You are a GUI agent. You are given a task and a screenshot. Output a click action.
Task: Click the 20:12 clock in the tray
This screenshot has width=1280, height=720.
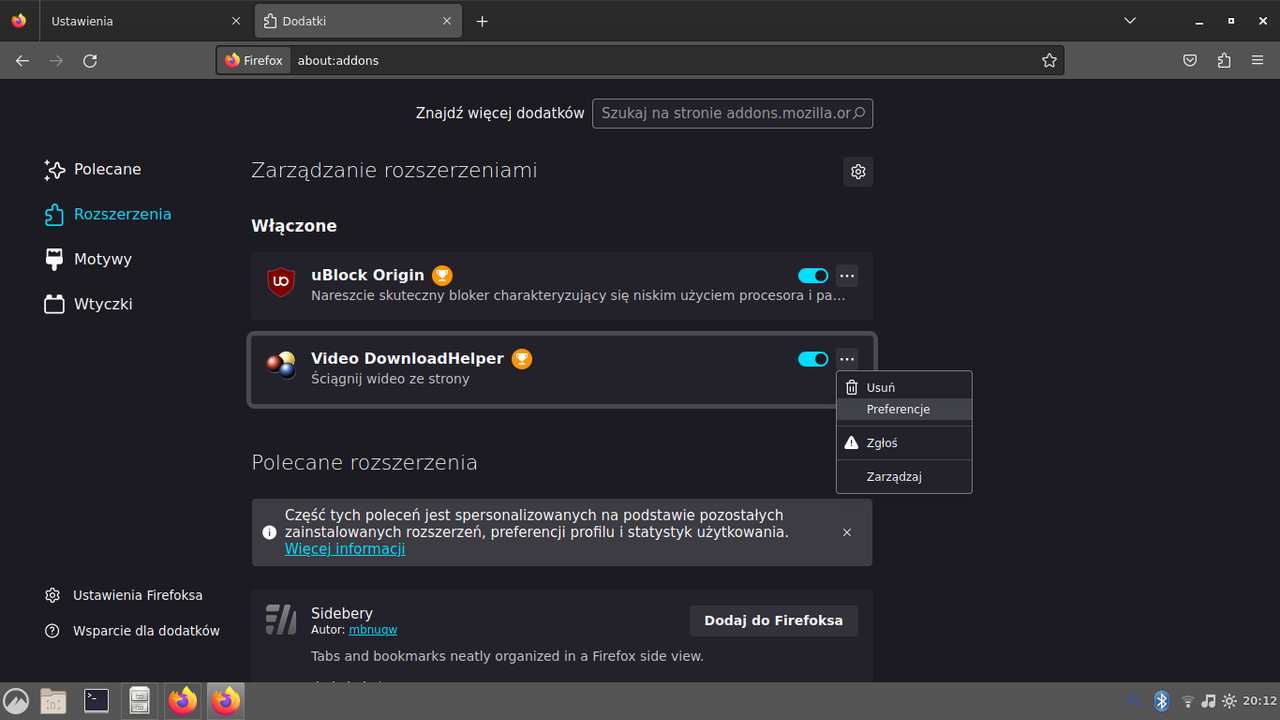[1260, 702]
